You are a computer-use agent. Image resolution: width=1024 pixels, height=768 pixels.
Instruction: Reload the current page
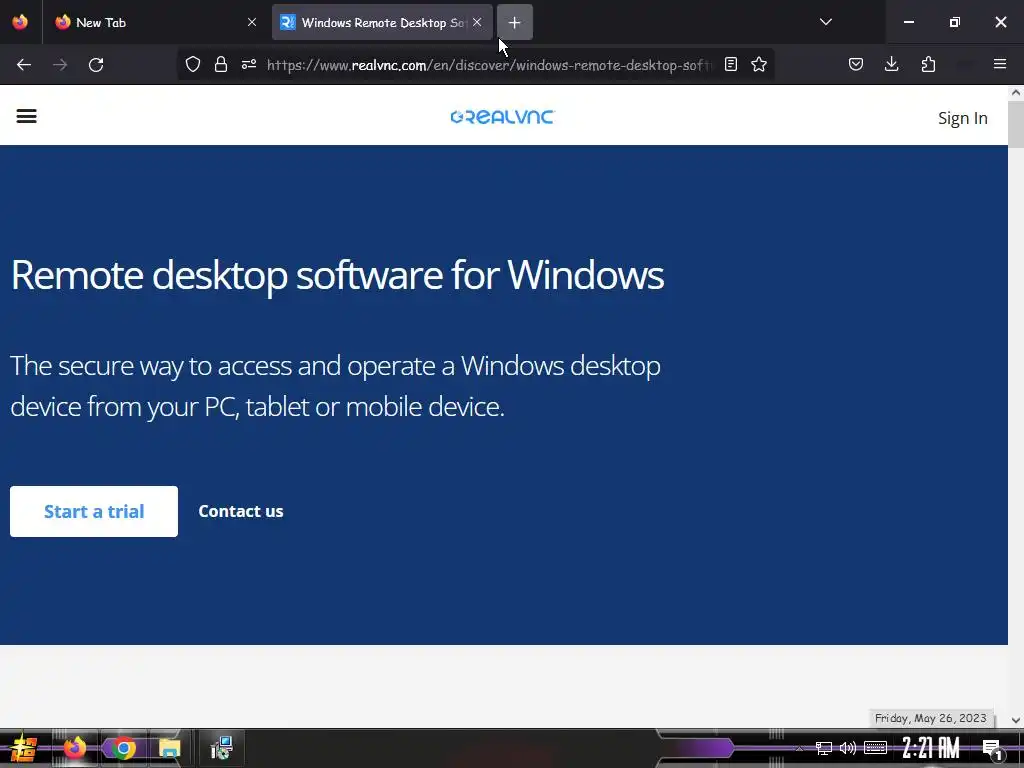[x=96, y=65]
